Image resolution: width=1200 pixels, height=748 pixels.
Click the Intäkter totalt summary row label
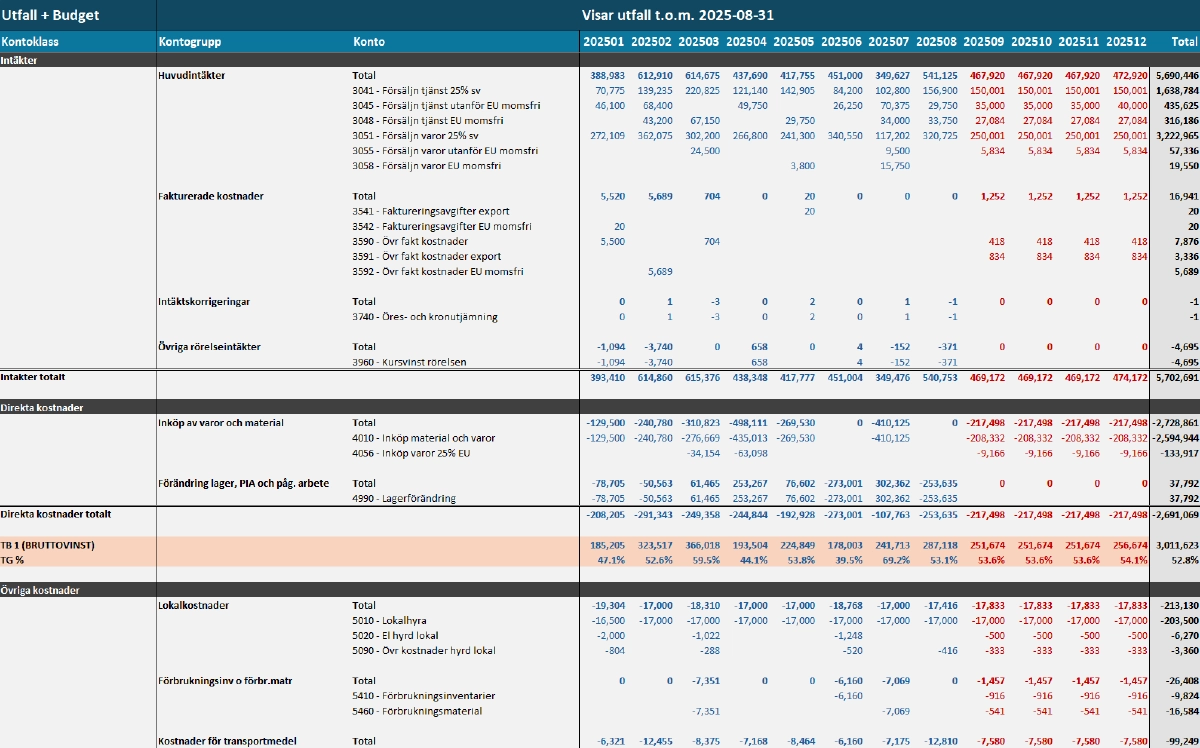[35, 377]
